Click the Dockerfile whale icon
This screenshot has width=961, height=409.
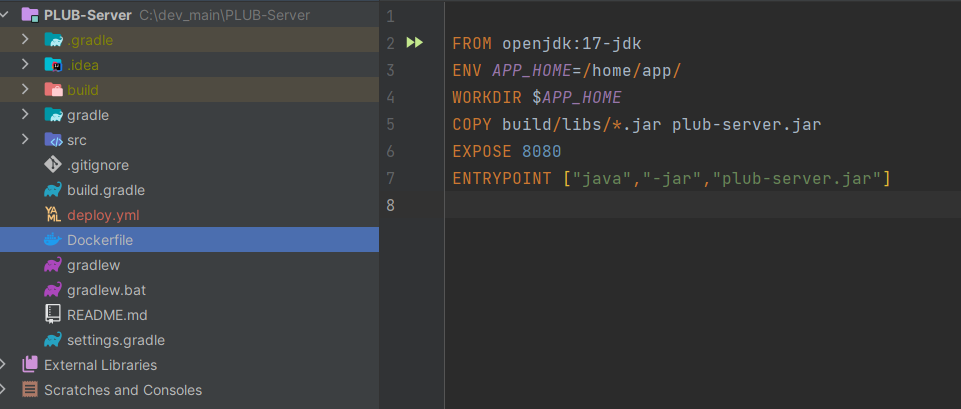click(53, 240)
